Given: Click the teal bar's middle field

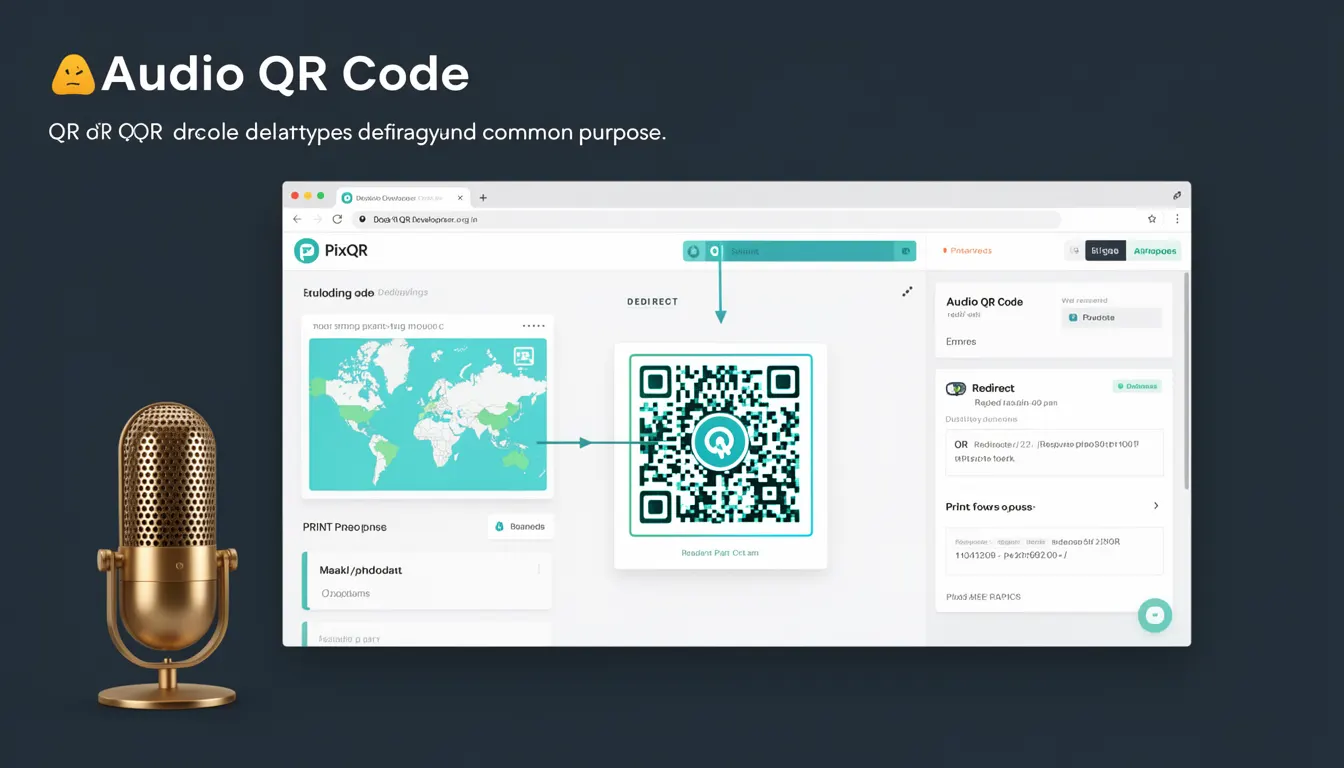Looking at the screenshot, I should click(x=809, y=252).
